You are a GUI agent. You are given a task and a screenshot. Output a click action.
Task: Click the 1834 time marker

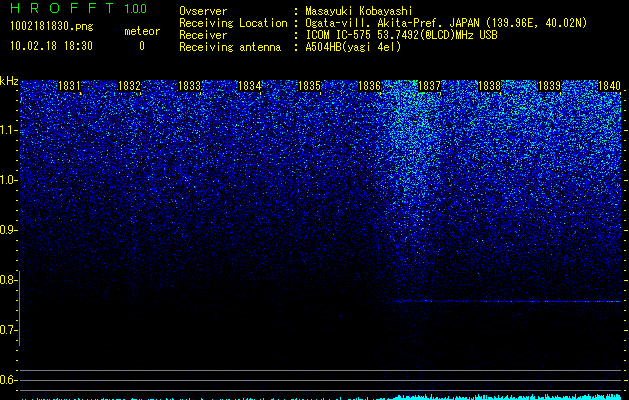[249, 86]
